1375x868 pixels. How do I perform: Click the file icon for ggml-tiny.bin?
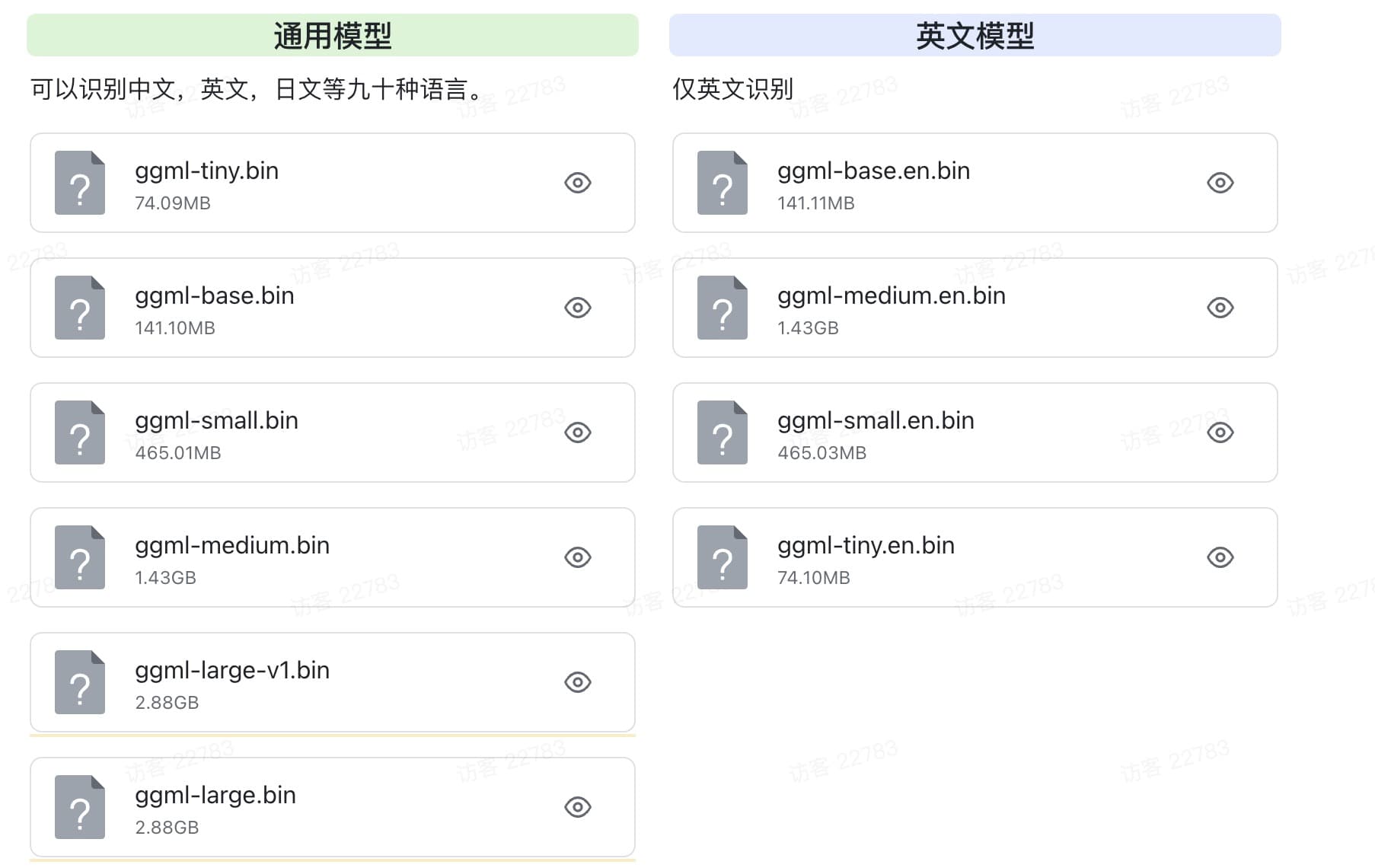click(x=80, y=183)
